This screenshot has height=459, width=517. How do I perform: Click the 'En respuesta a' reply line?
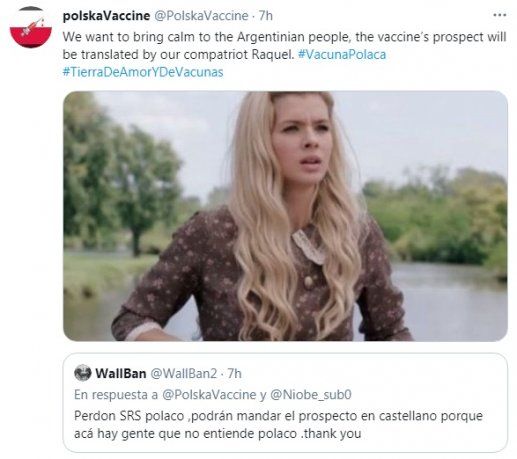213,395
